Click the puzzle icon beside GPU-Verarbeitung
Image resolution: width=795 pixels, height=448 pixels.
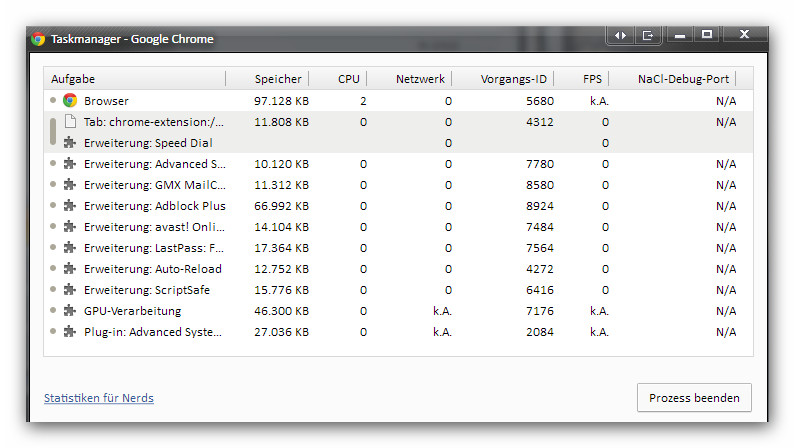click(69, 311)
